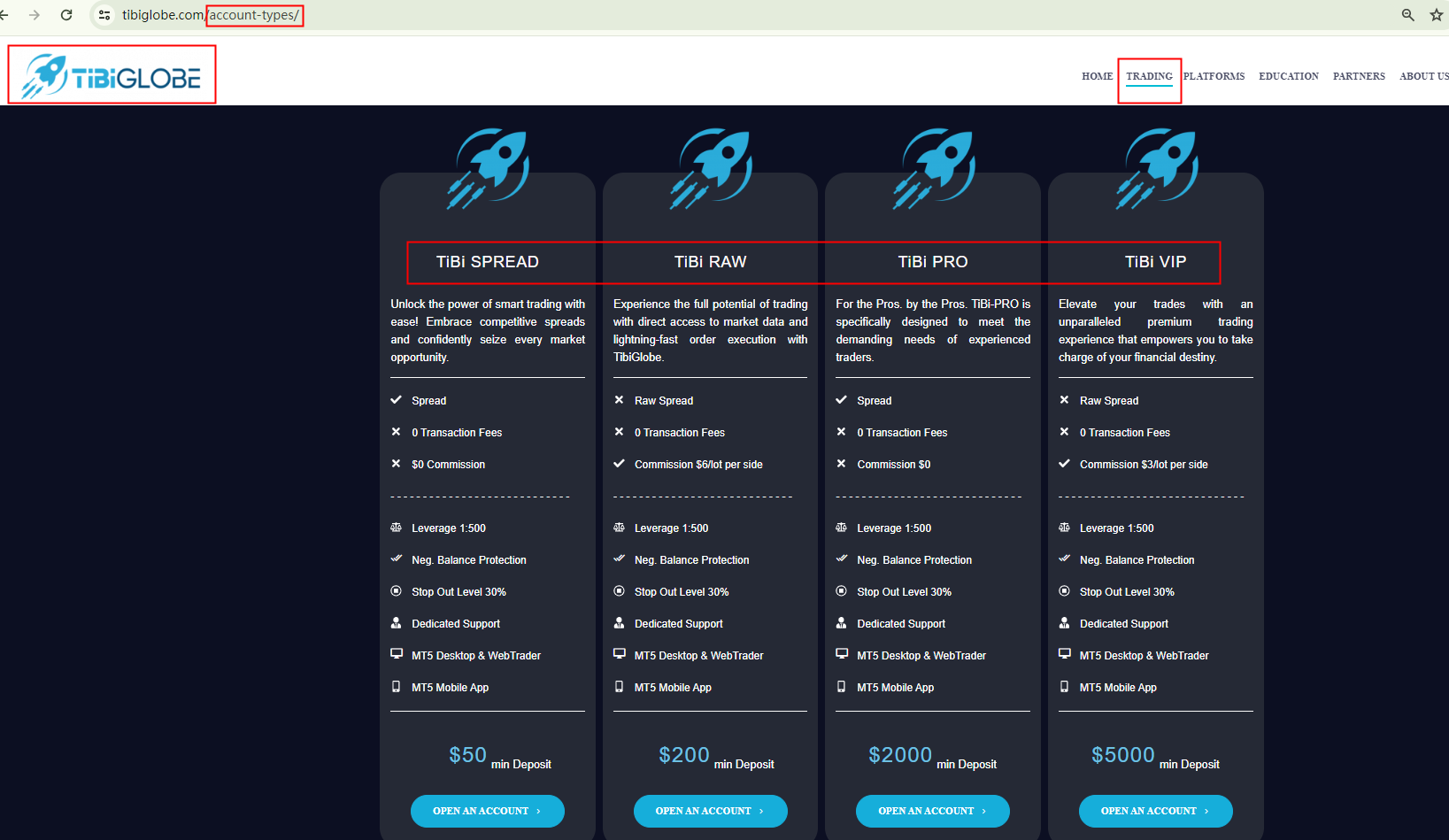Click the $200 min deposit amount
This screenshot has height=840, width=1449.
[684, 755]
